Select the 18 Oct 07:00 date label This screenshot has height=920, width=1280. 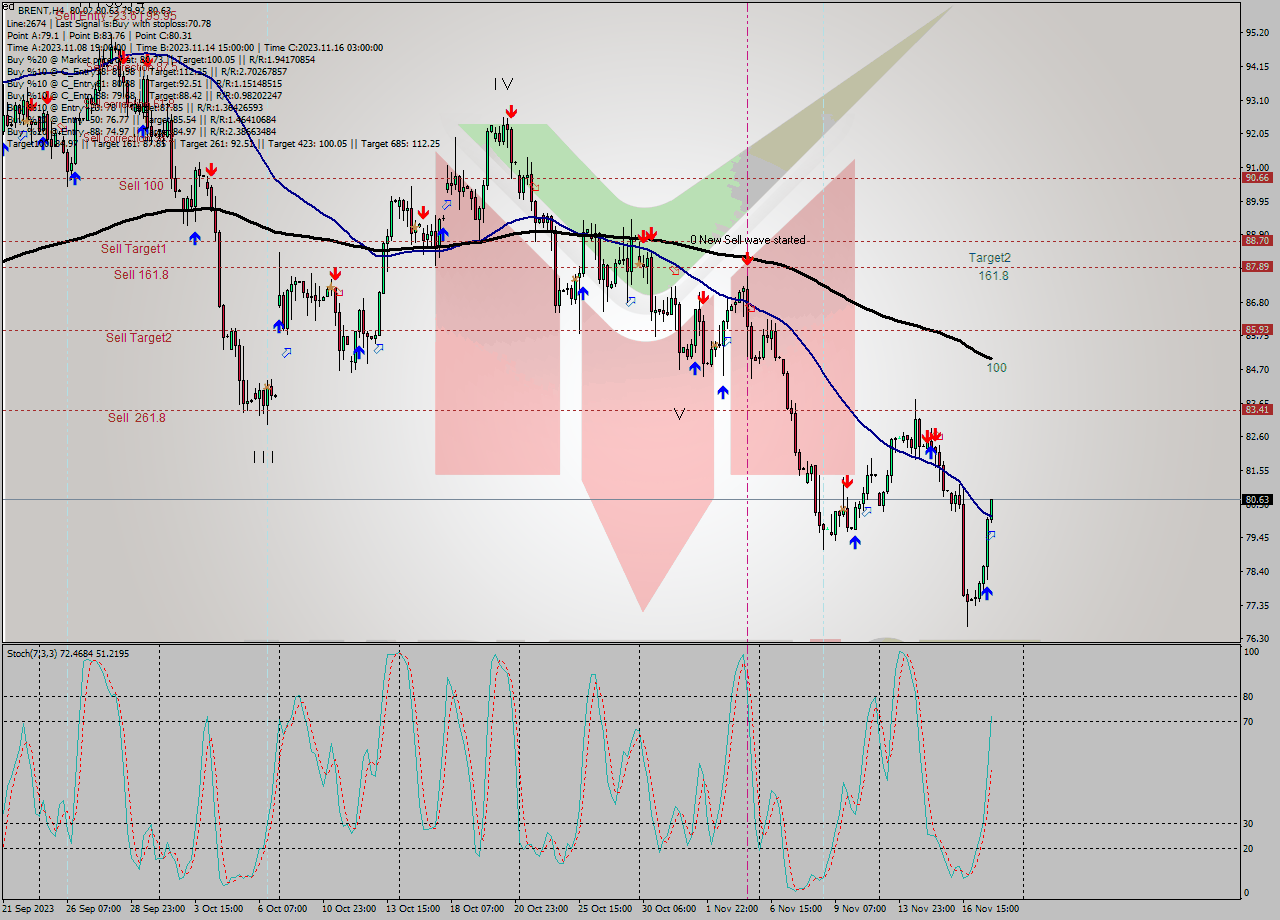(x=477, y=908)
